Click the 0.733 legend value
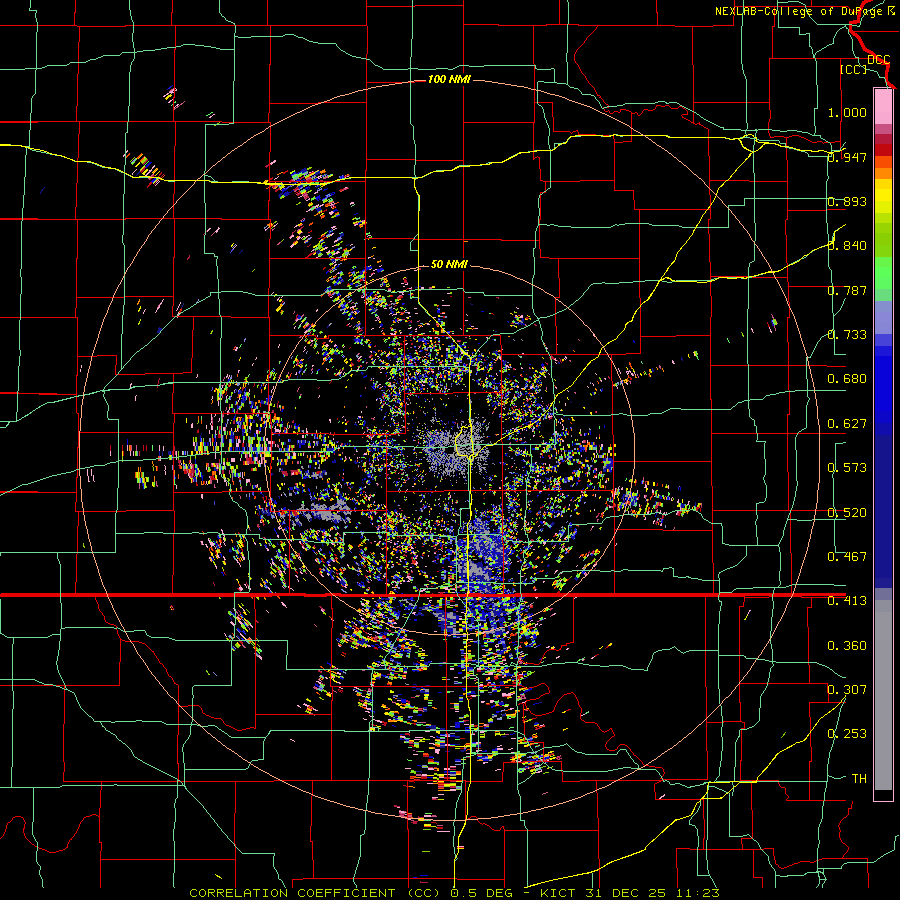The image size is (900, 900). (x=847, y=335)
